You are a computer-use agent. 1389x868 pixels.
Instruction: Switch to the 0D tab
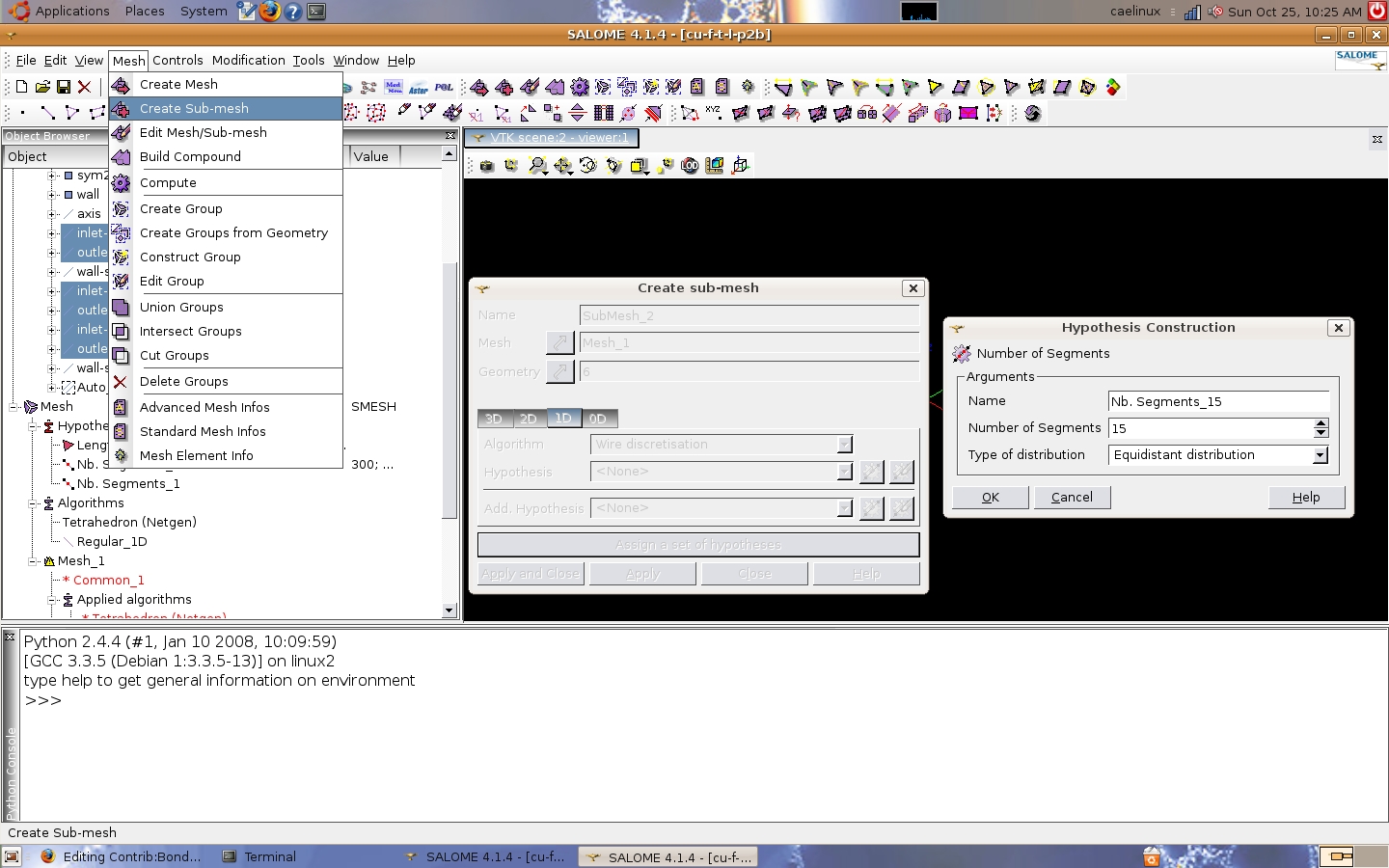point(598,419)
